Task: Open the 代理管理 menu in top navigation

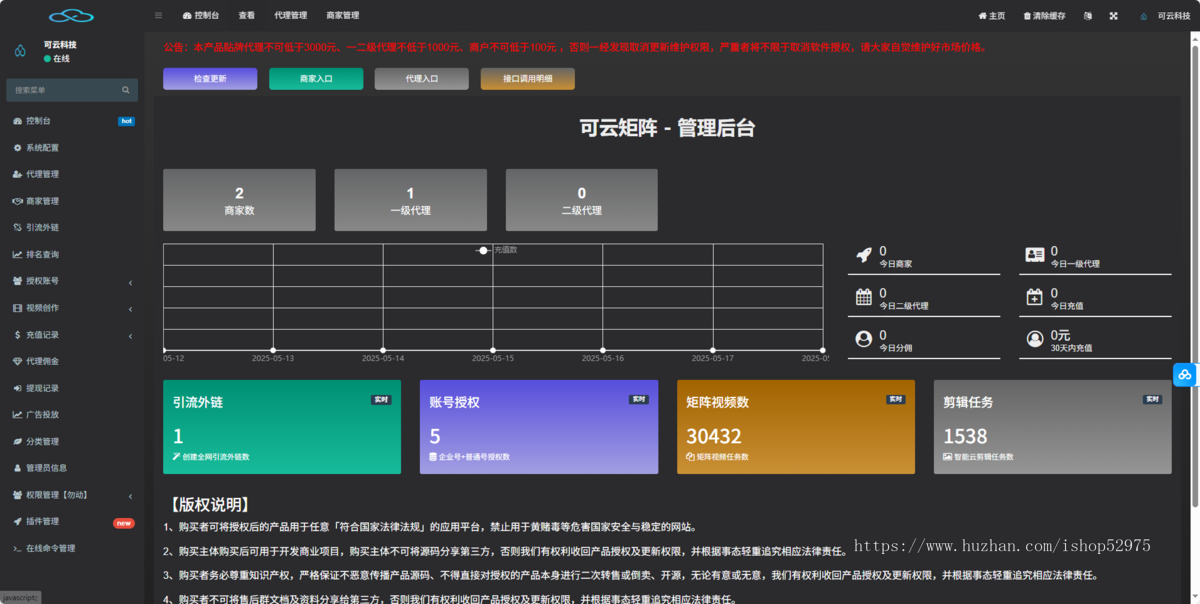Action: click(291, 16)
